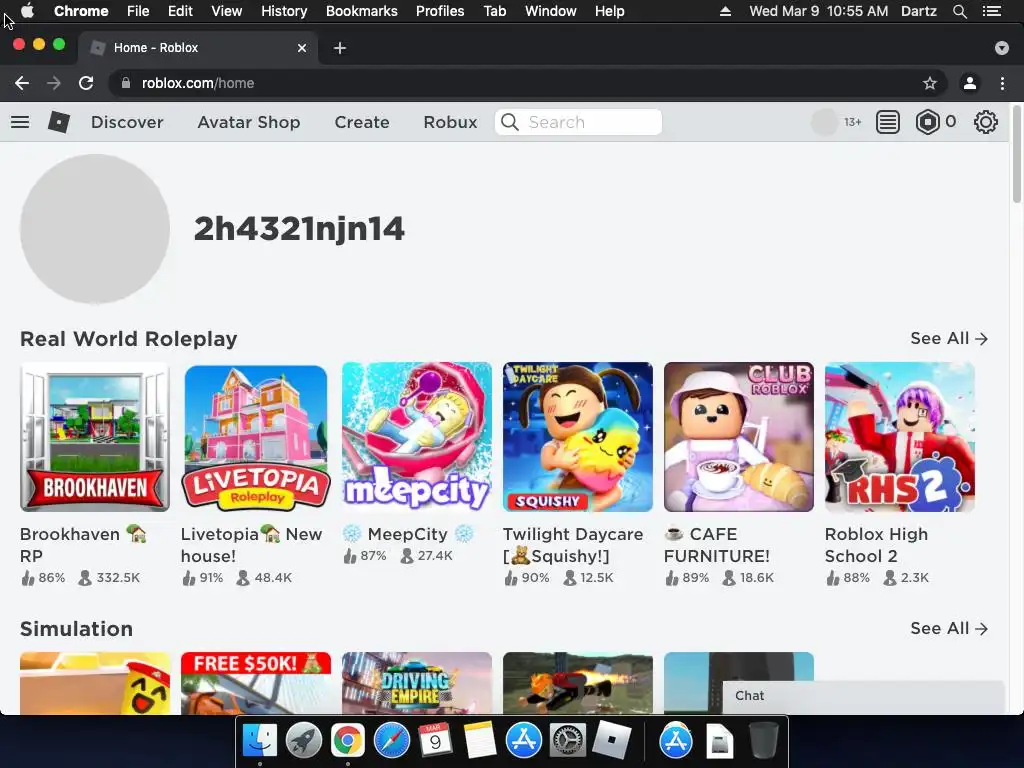This screenshot has width=1024, height=768.
Task: Open Safari from the dock
Action: coord(391,741)
